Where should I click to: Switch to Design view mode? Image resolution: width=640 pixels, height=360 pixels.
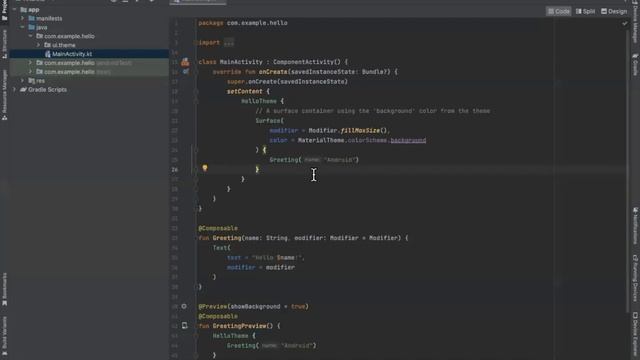[613, 11]
